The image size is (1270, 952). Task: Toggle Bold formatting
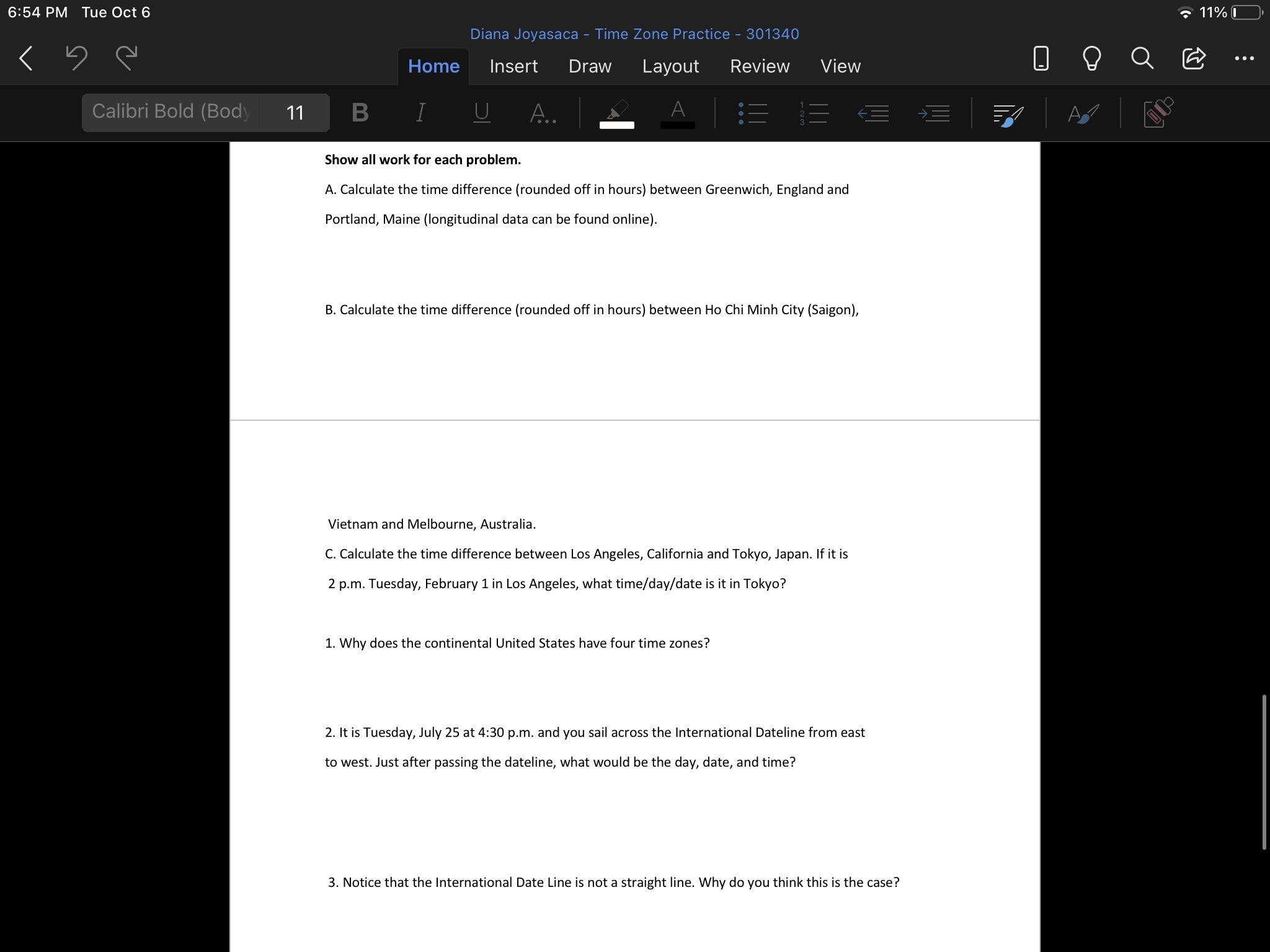[x=360, y=113]
